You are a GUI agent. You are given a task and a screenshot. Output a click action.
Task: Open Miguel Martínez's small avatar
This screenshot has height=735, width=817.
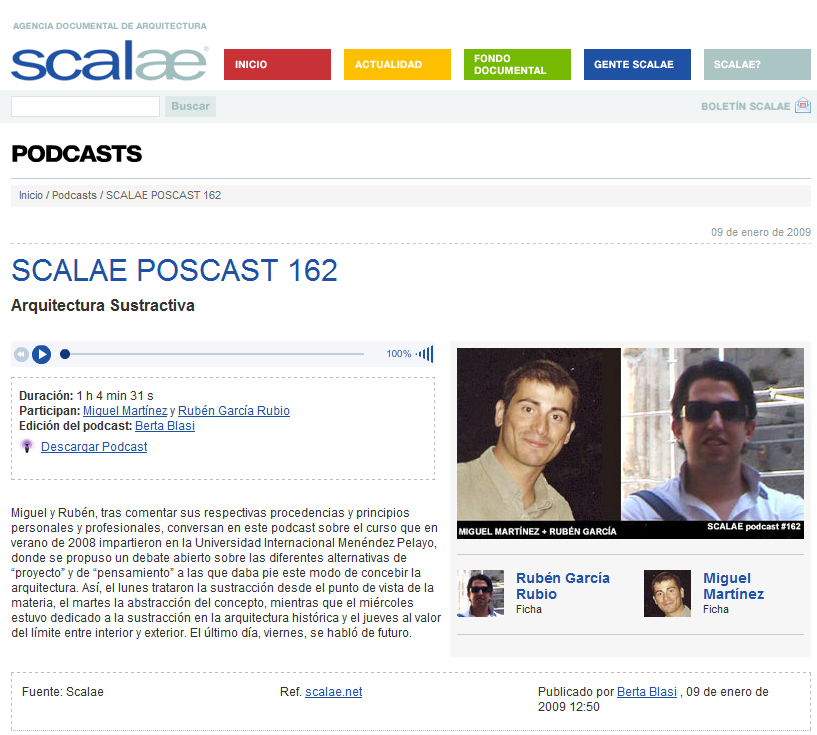(667, 593)
